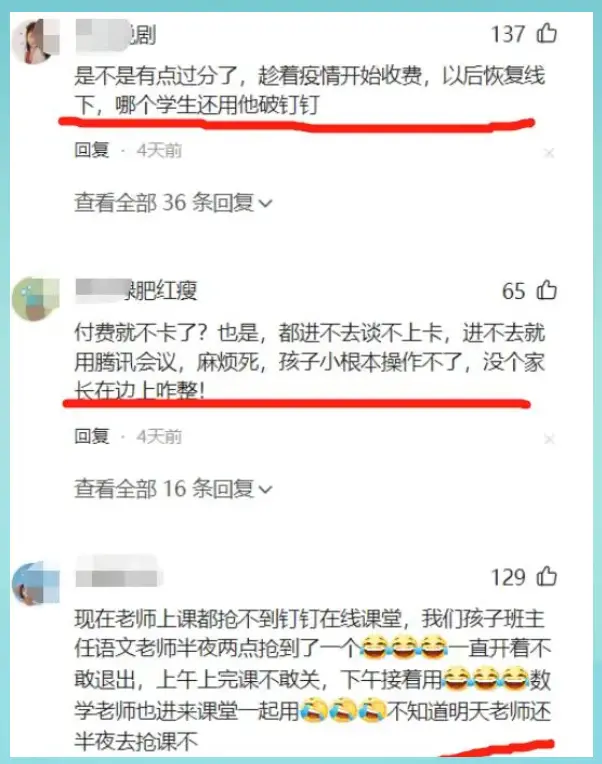The width and height of the screenshot is (602, 764).
Task: Open the 肥红瘦 username profile
Action: tap(136, 291)
